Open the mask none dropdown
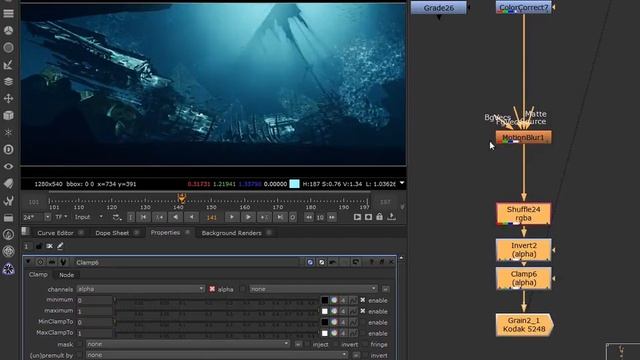The width and height of the screenshot is (640, 360). pyautogui.click(x=188, y=344)
